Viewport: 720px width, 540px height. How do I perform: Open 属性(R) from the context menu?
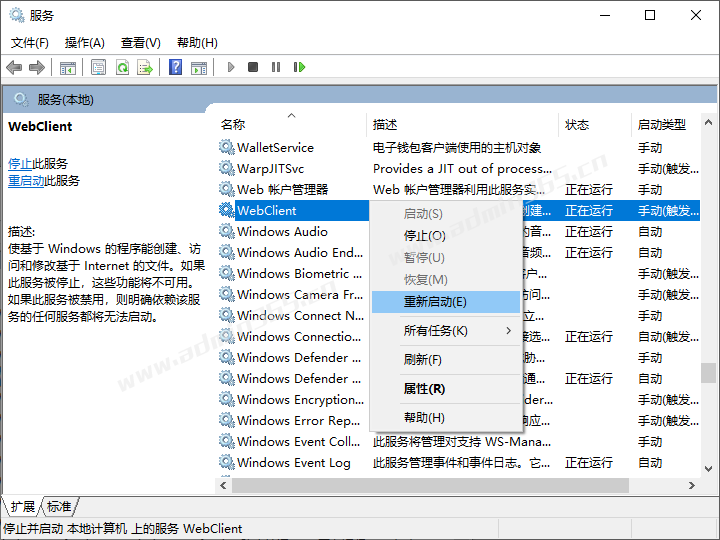[x=446, y=389]
